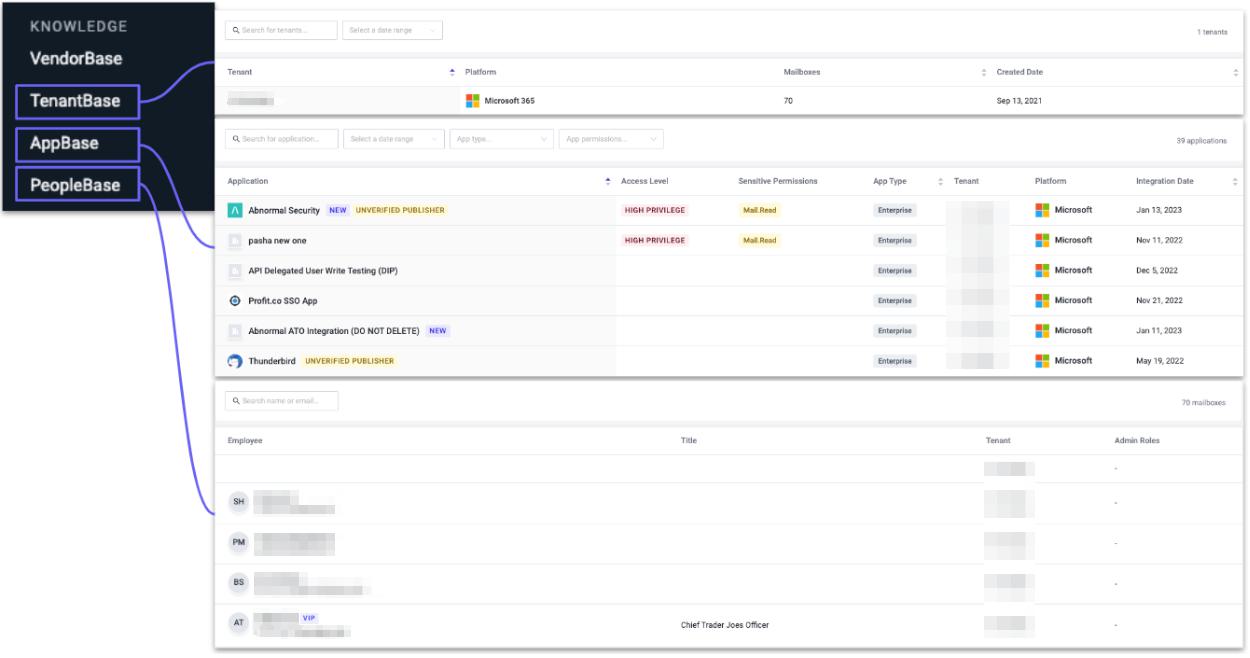Open the Thunderbird application entry
Image resolution: width=1250 pixels, height=658 pixels.
click(272, 361)
